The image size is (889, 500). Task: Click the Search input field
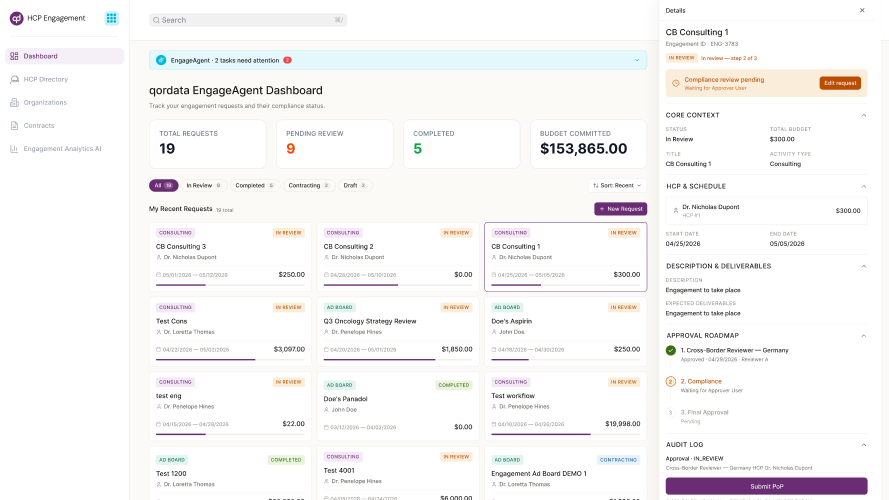[x=248, y=20]
